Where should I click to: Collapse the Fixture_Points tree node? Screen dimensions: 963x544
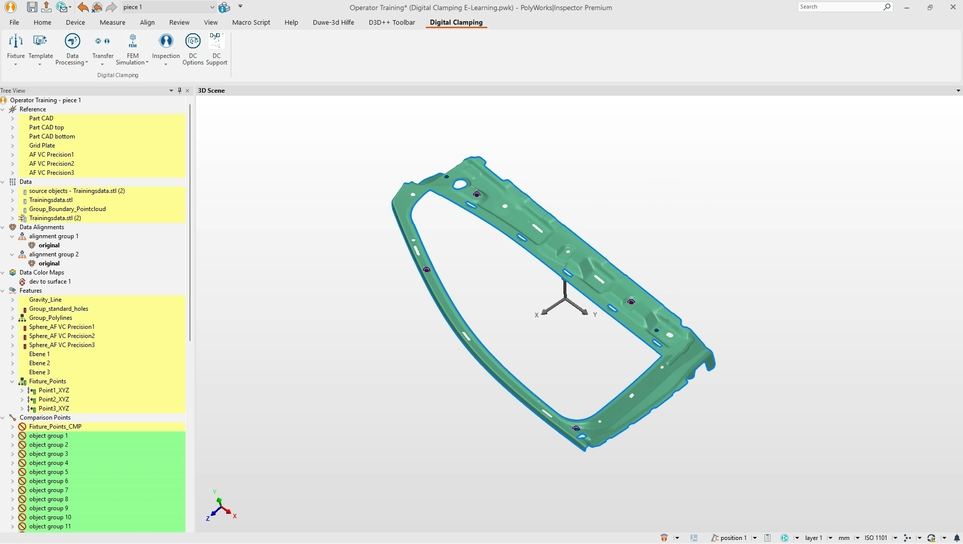click(x=12, y=381)
